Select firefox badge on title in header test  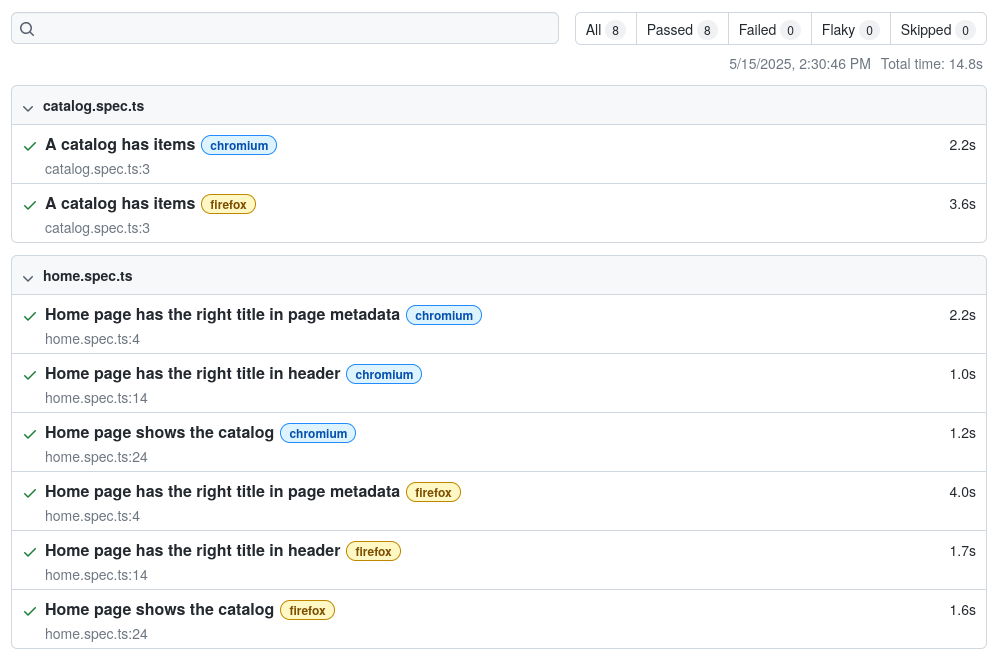tap(373, 551)
